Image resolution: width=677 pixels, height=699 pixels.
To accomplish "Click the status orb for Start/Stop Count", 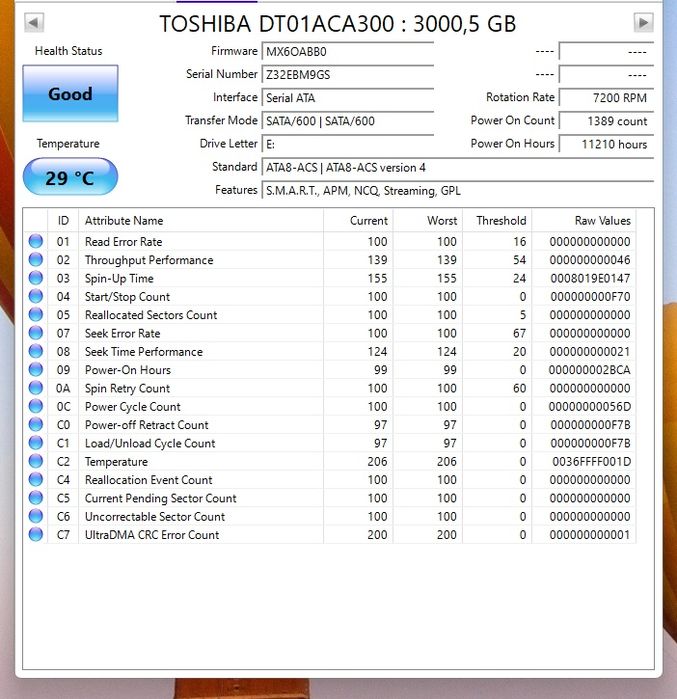I will [36, 296].
